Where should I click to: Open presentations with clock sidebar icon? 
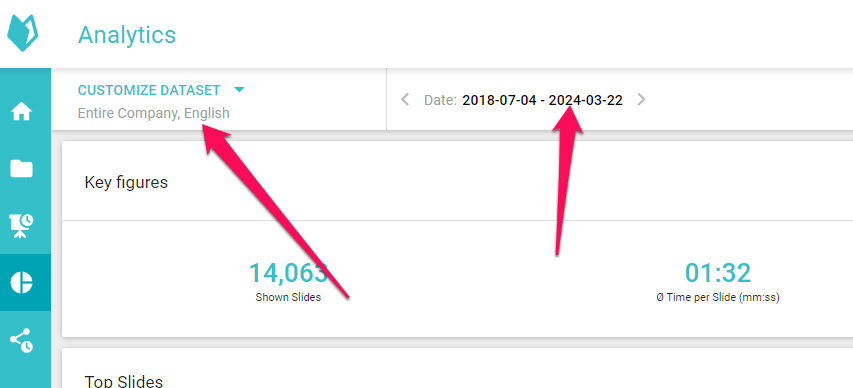click(x=22, y=226)
